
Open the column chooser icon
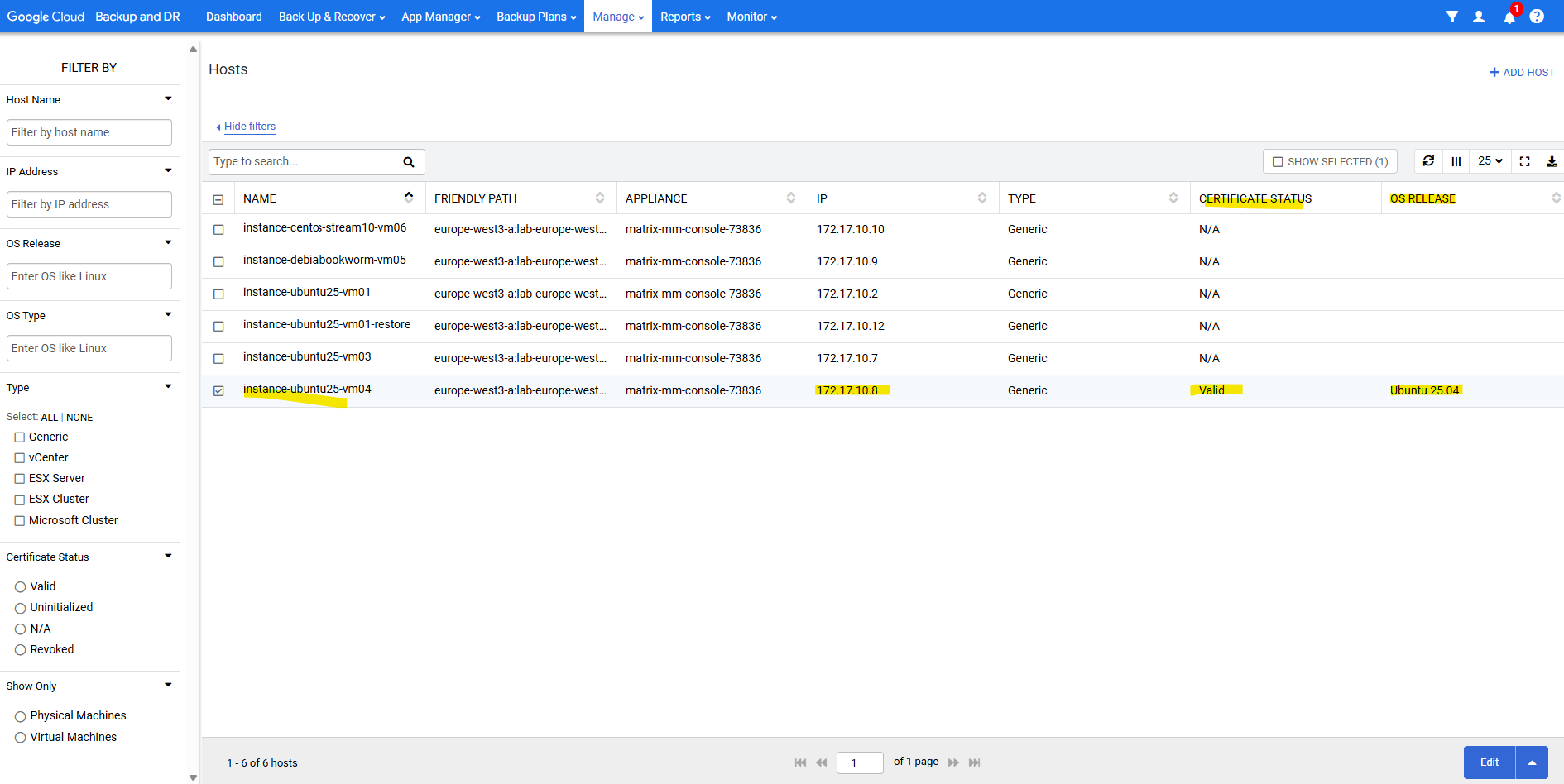[1456, 161]
